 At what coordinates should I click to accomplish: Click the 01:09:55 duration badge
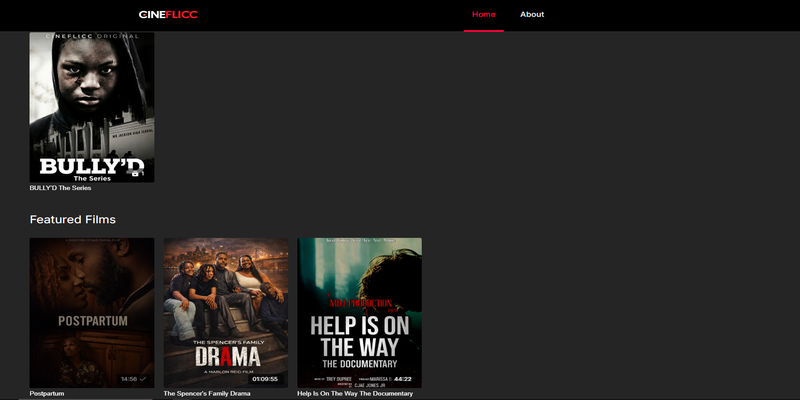click(265, 379)
